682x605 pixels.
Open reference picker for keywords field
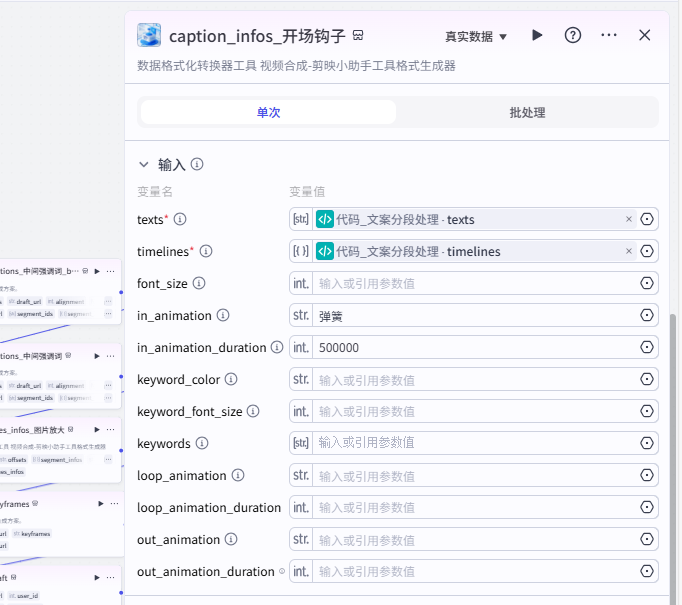(647, 443)
